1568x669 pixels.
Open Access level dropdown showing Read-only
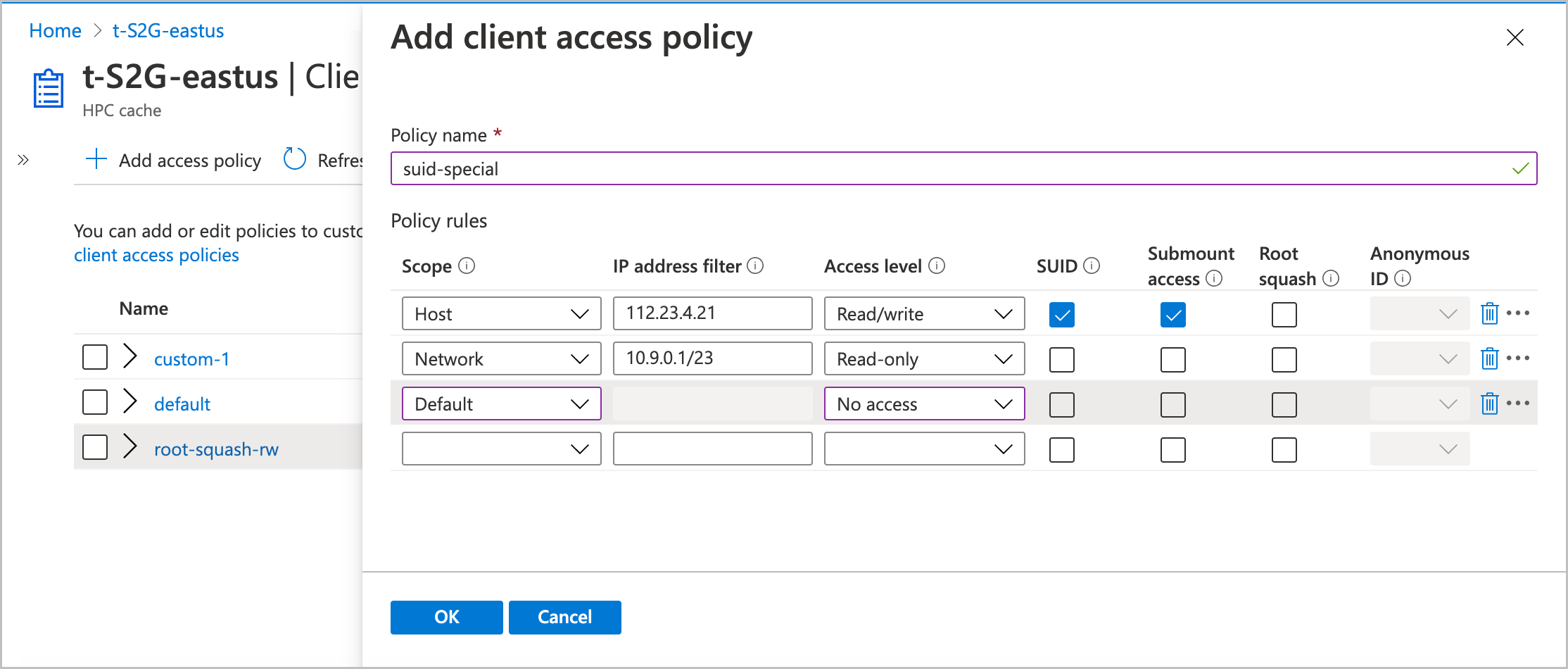click(x=923, y=359)
